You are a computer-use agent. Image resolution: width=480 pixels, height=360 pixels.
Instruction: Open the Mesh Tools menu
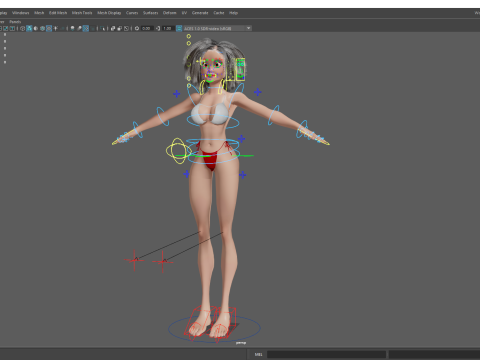82,13
